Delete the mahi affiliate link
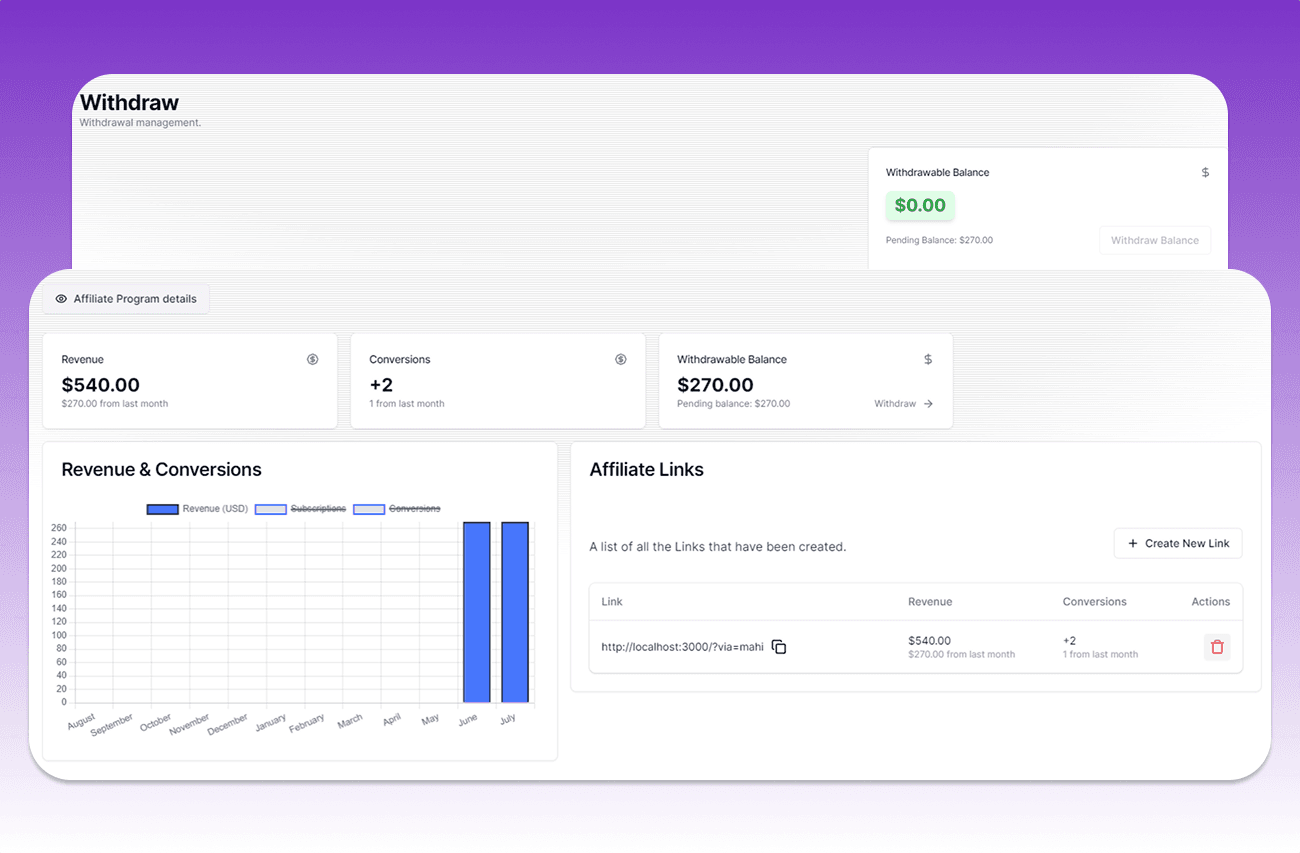1300x853 pixels. [x=1216, y=647]
